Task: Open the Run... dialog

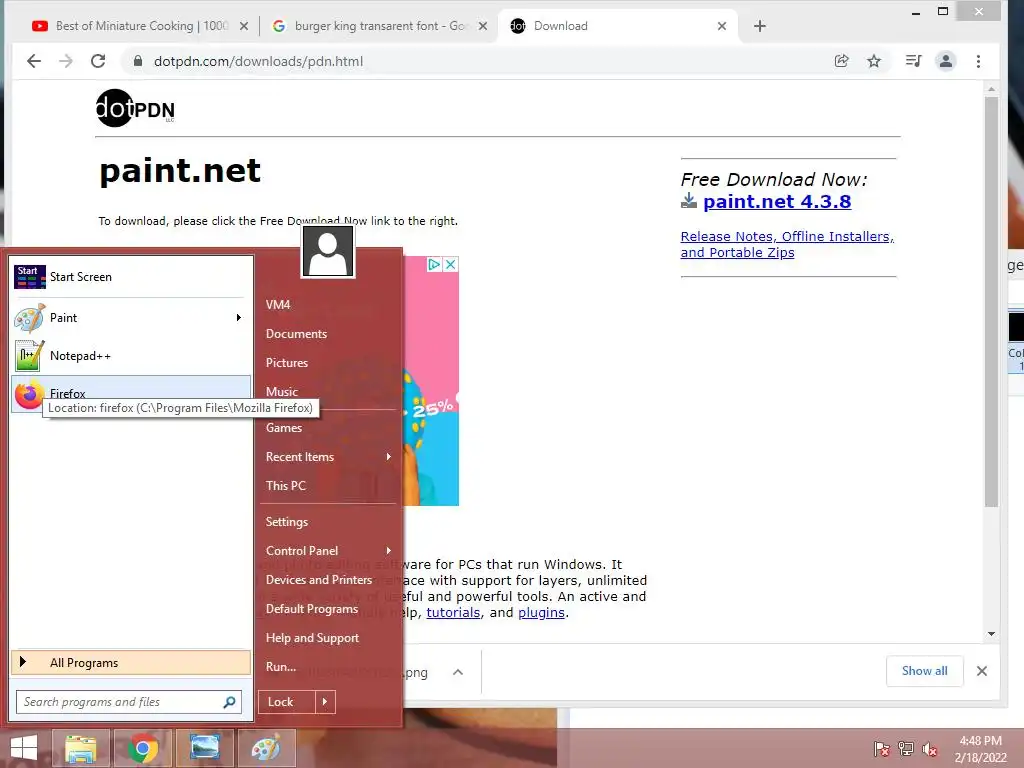Action: tap(281, 667)
